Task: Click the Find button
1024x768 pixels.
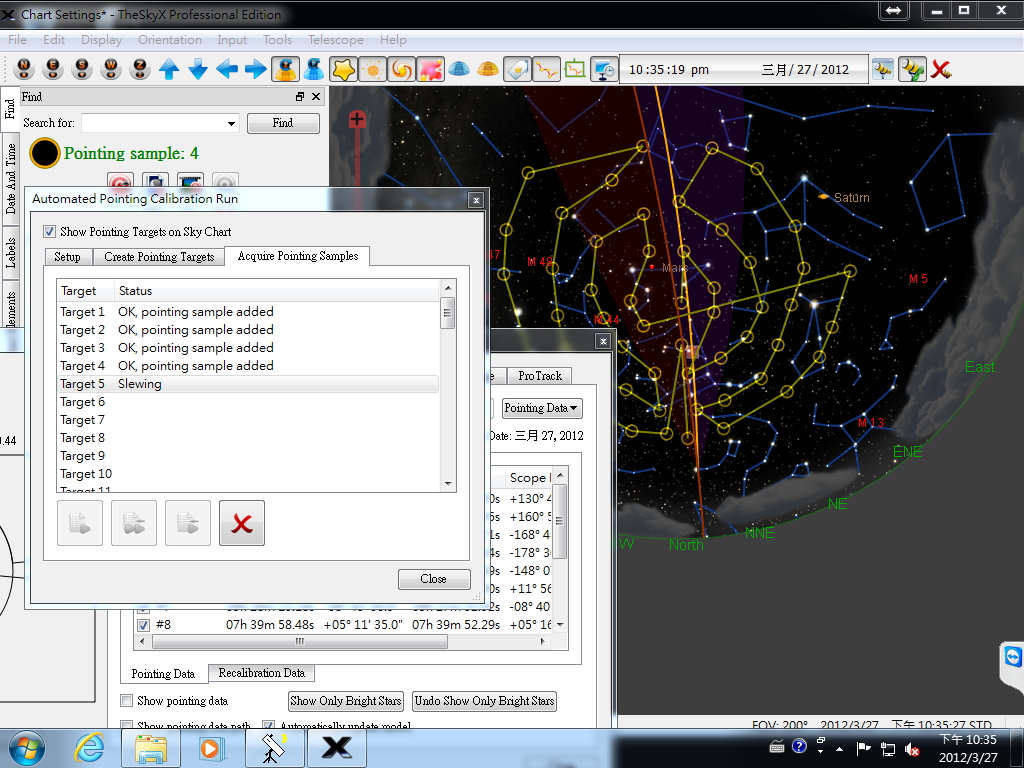Action: point(283,123)
